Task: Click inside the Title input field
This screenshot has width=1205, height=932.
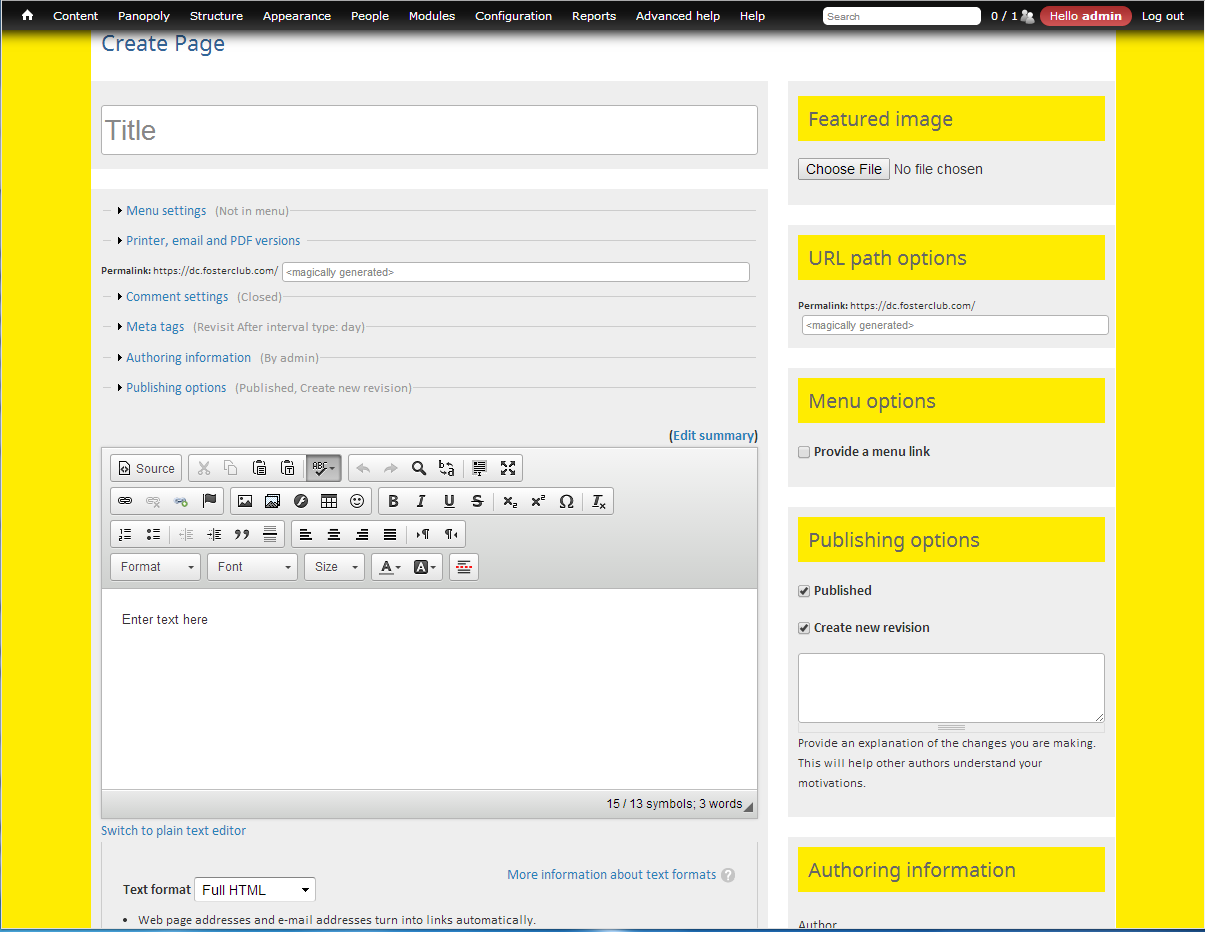Action: (x=428, y=129)
